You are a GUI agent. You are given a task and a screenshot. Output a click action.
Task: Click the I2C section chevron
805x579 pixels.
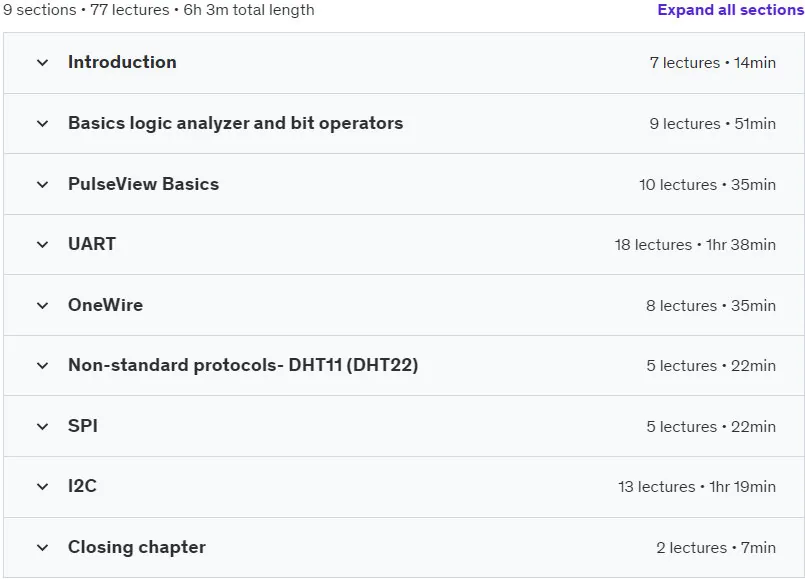click(x=43, y=487)
